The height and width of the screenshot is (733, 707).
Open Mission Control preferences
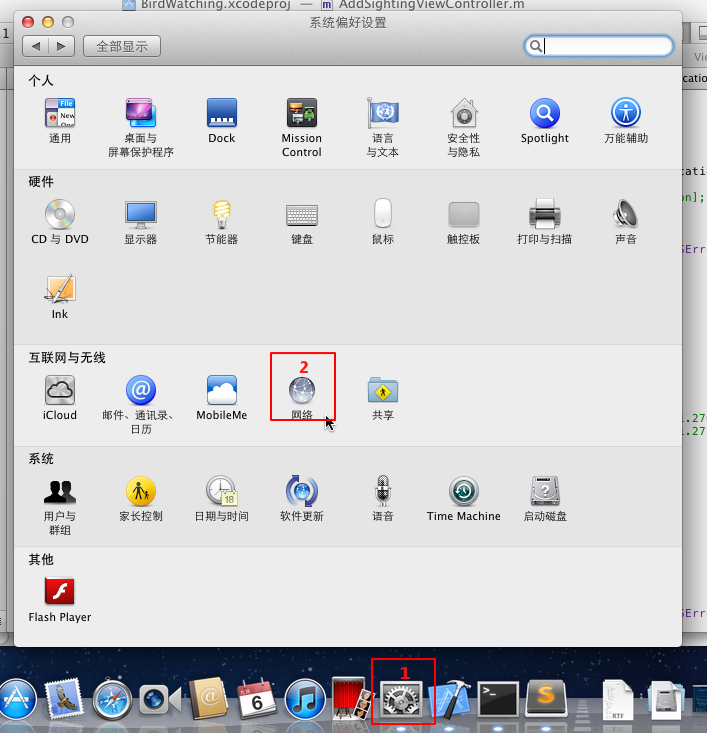[x=302, y=128]
